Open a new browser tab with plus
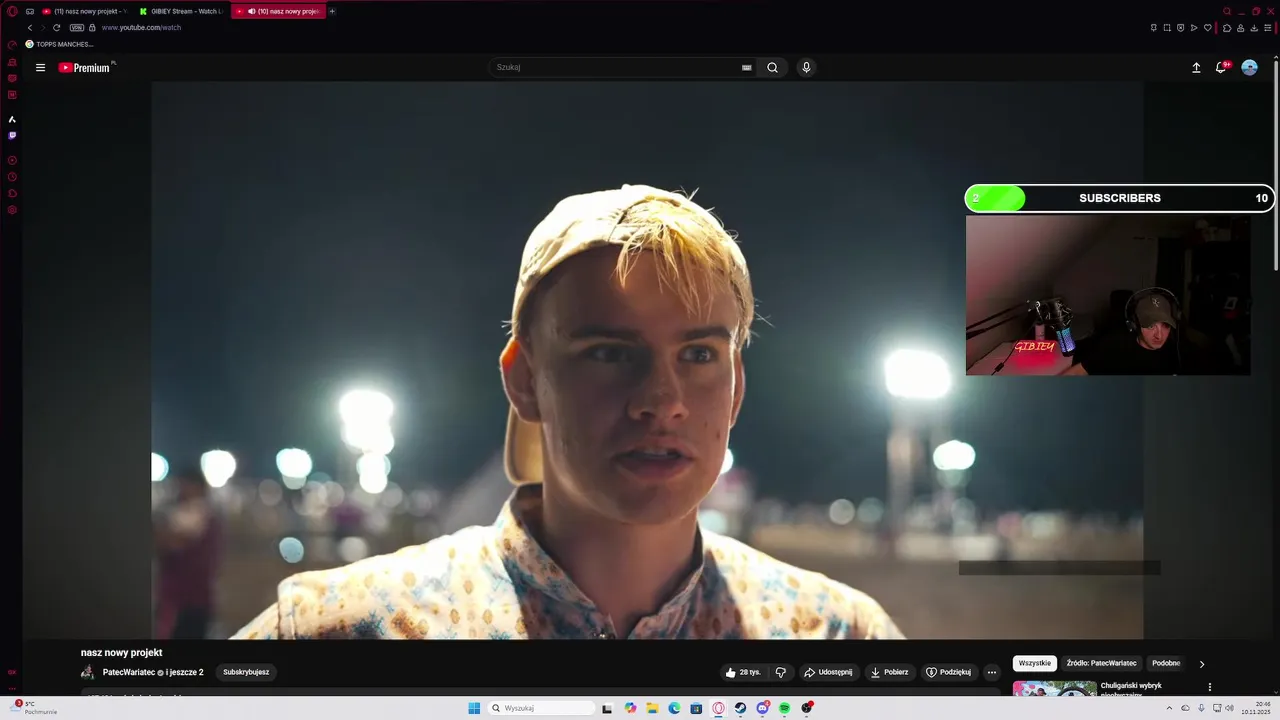This screenshot has width=1280, height=720. [332, 11]
